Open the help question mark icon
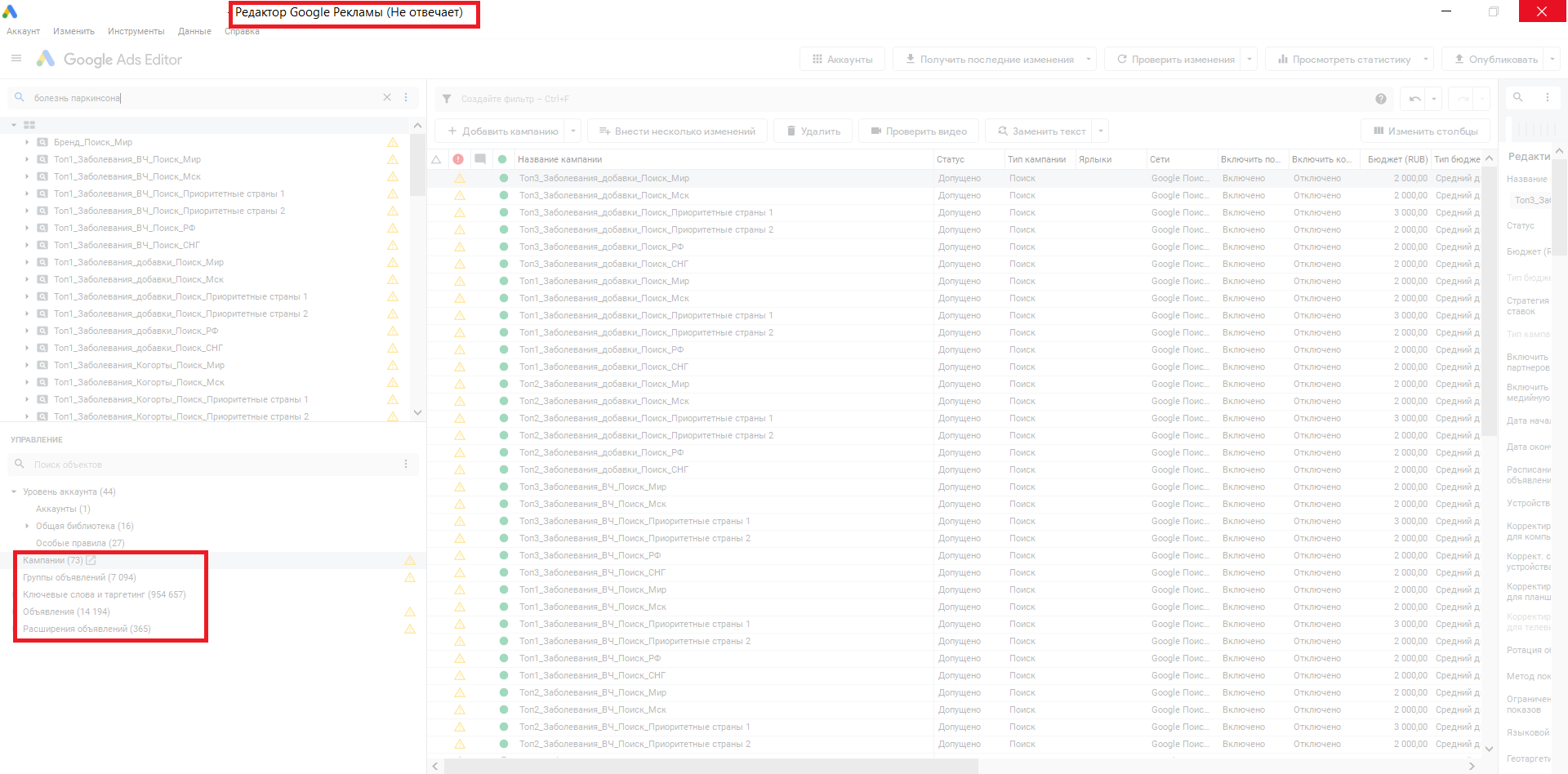Screen dimensions: 1568x774 [x=1380, y=99]
